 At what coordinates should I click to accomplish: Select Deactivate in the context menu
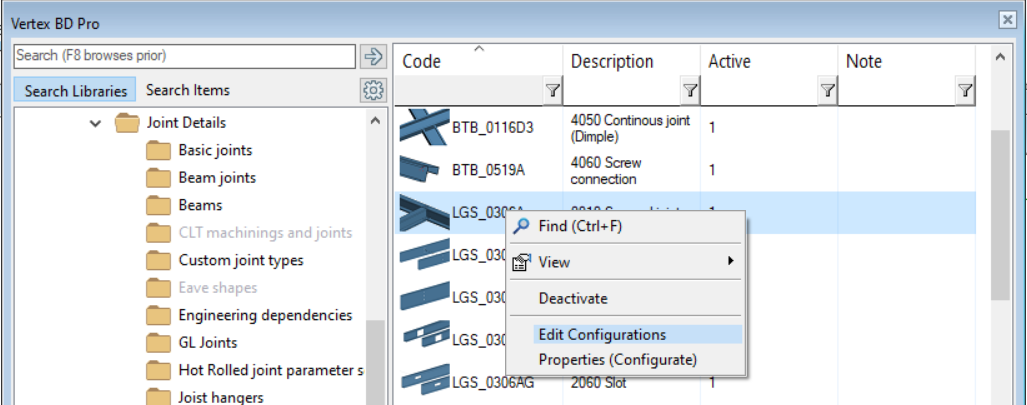tap(573, 298)
